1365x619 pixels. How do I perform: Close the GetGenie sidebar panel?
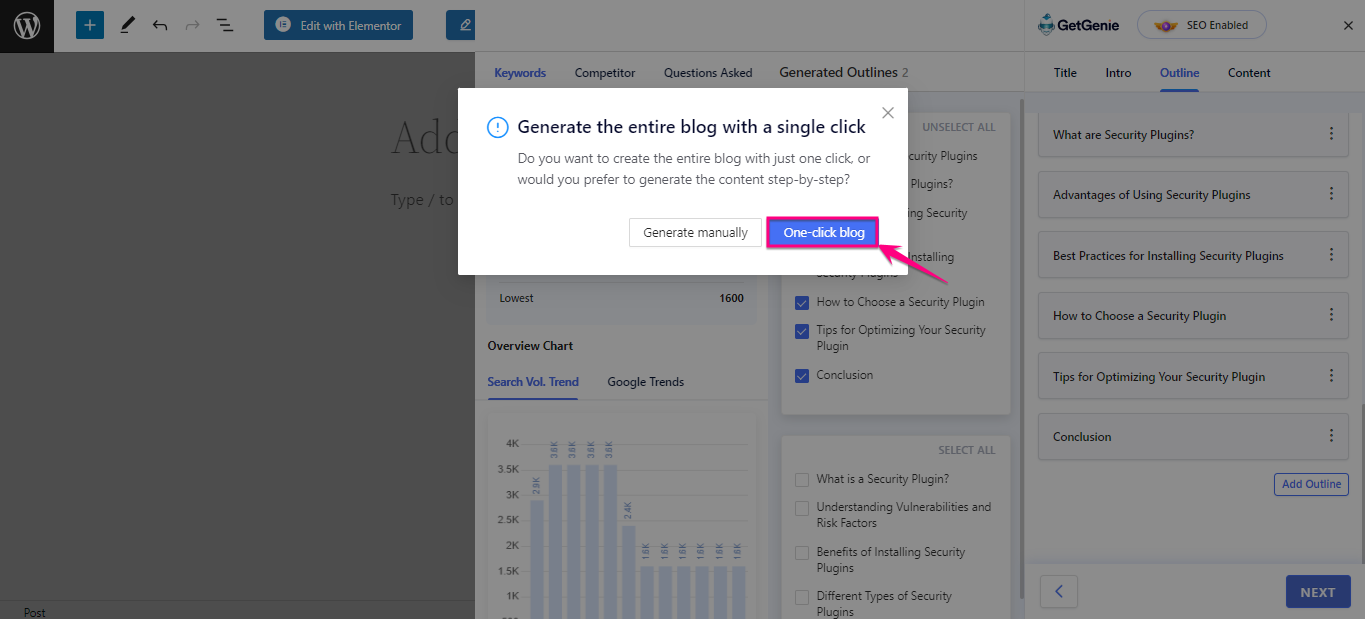click(x=1348, y=26)
